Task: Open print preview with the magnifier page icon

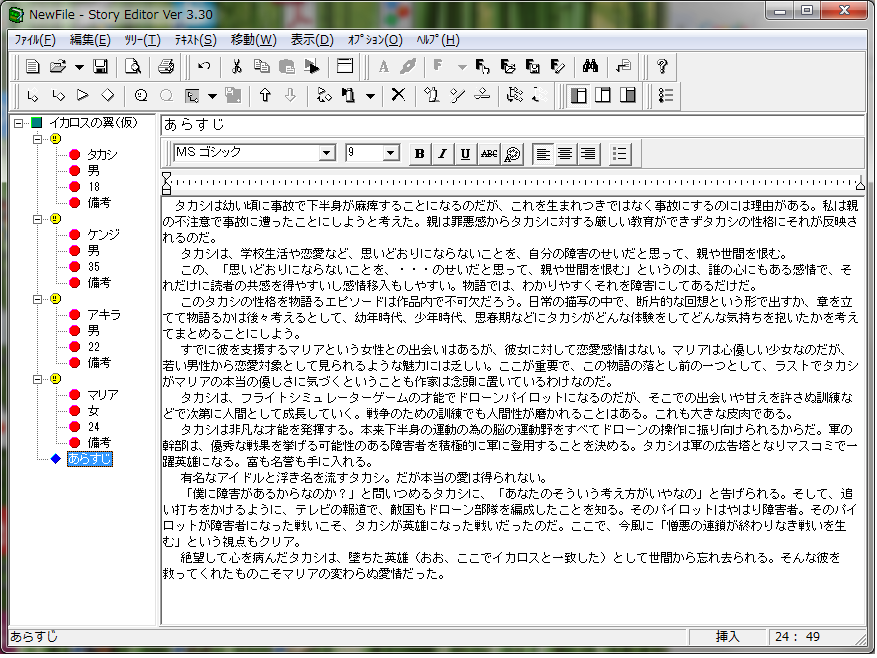Action: [x=133, y=67]
